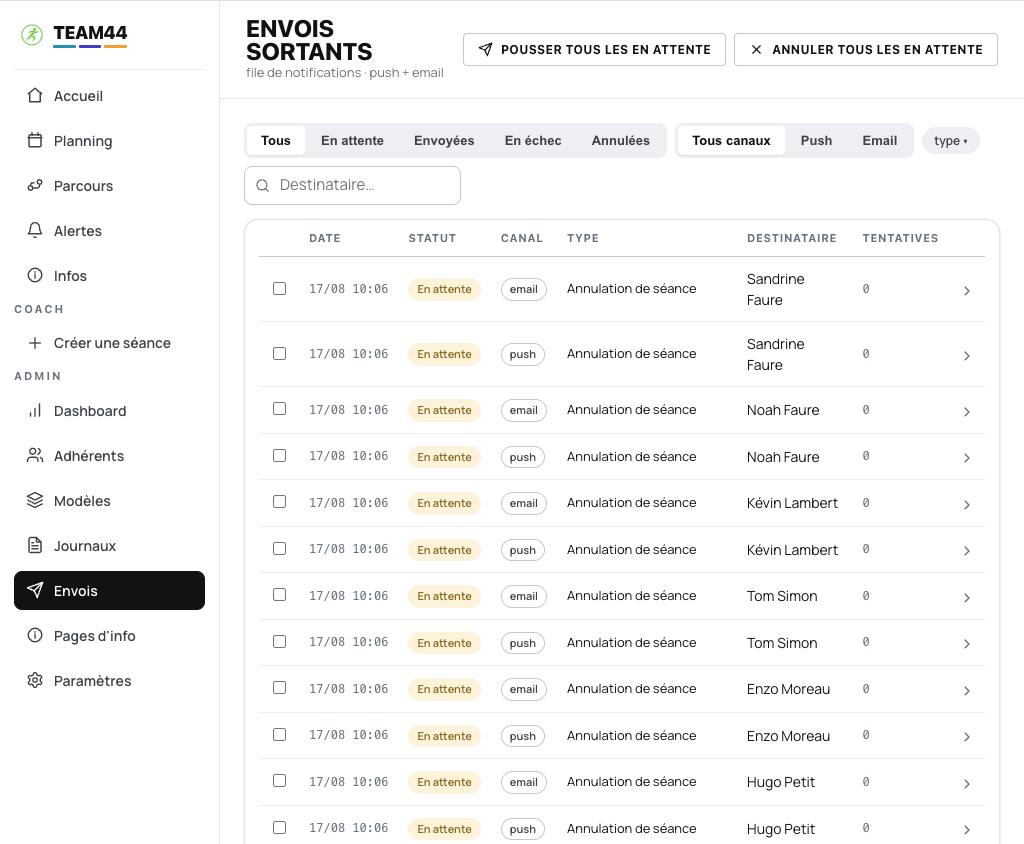1024x844 pixels.
Task: Click the Alertes bell icon
Action: [35, 231]
